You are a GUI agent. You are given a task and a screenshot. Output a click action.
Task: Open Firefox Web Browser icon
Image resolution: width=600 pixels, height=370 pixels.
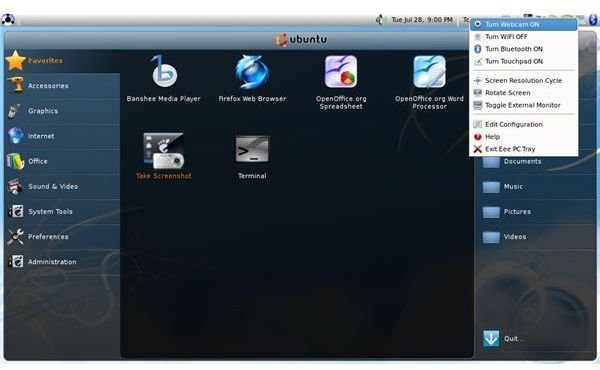tap(252, 72)
